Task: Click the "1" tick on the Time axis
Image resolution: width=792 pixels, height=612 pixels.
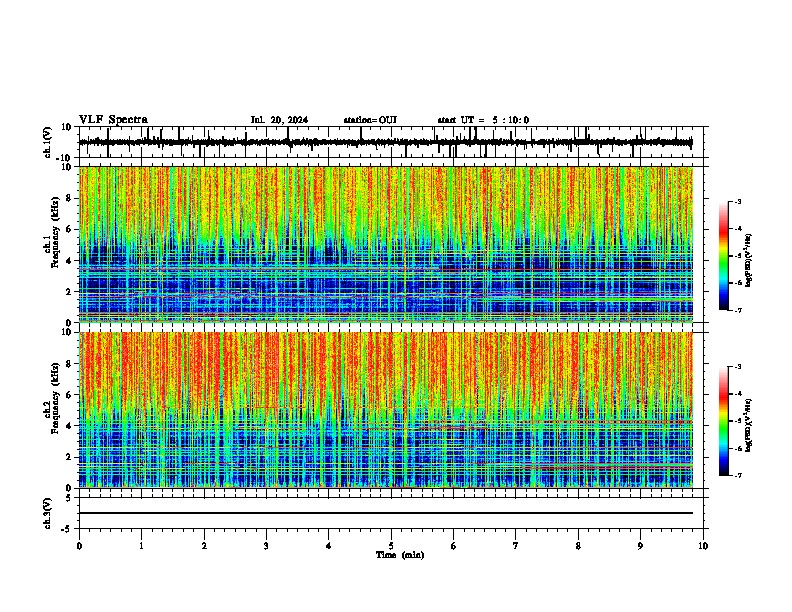Action: click(x=141, y=546)
